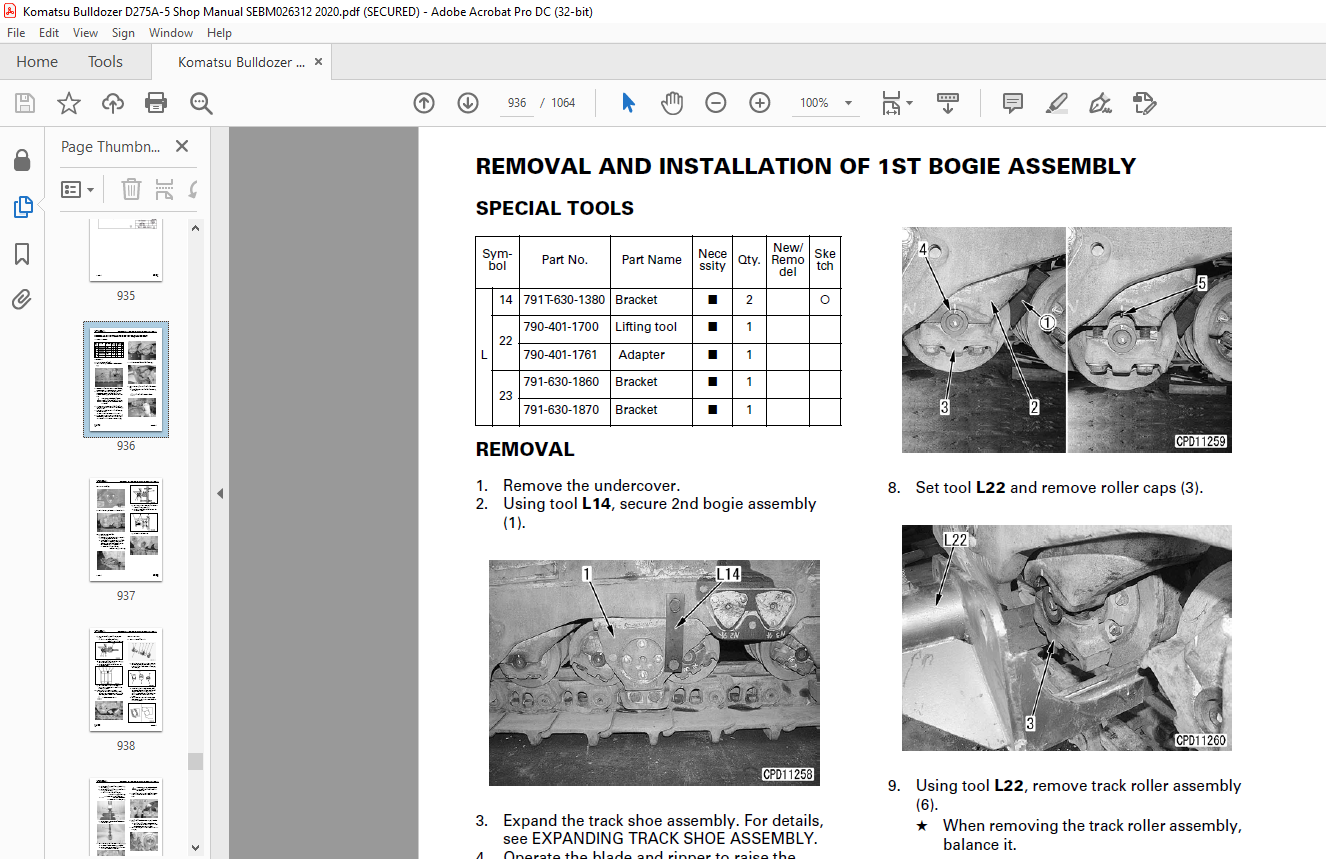Go to next page arrow
The width and height of the screenshot is (1326, 859).
pyautogui.click(x=468, y=103)
